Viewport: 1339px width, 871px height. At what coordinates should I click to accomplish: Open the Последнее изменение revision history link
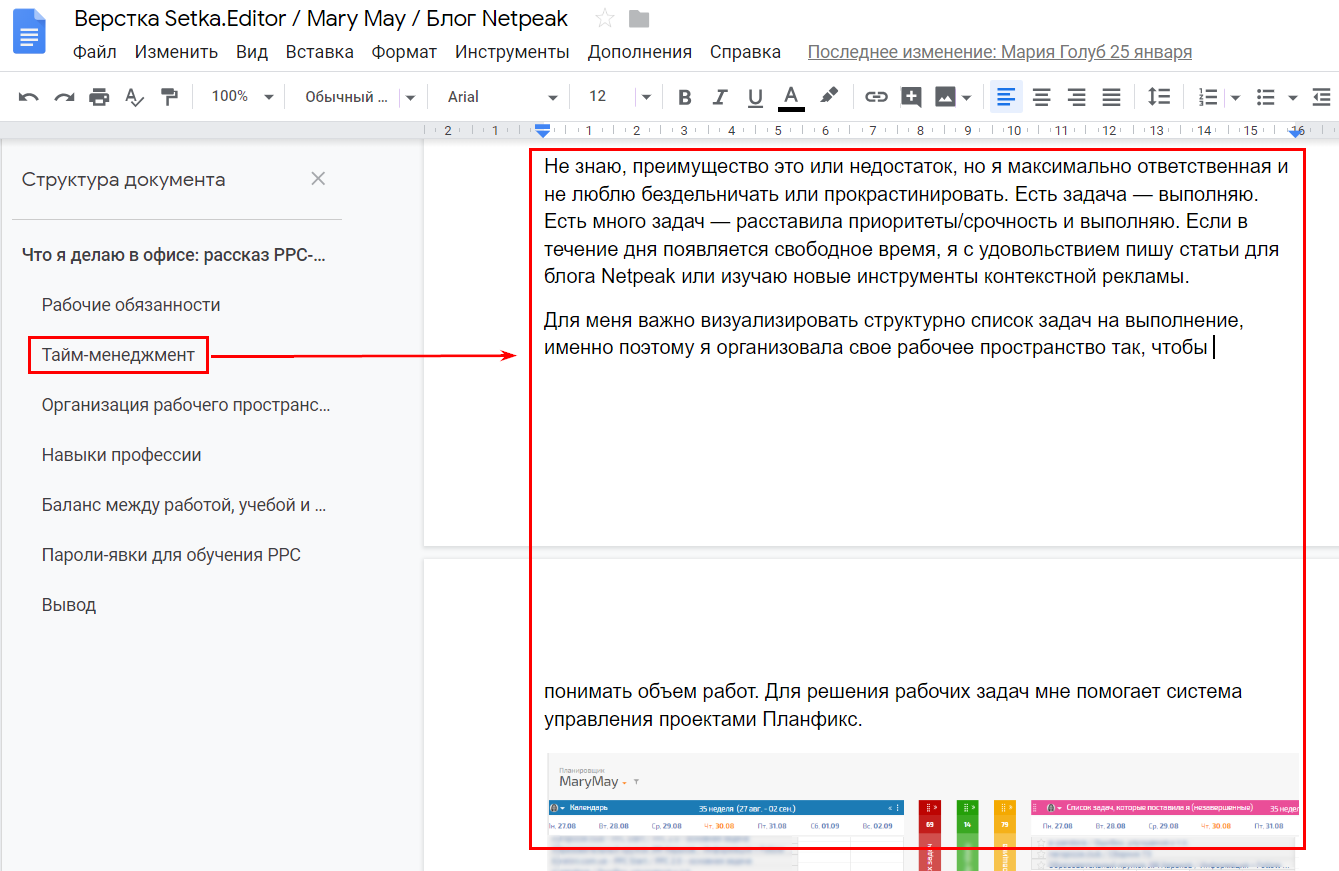[1000, 52]
